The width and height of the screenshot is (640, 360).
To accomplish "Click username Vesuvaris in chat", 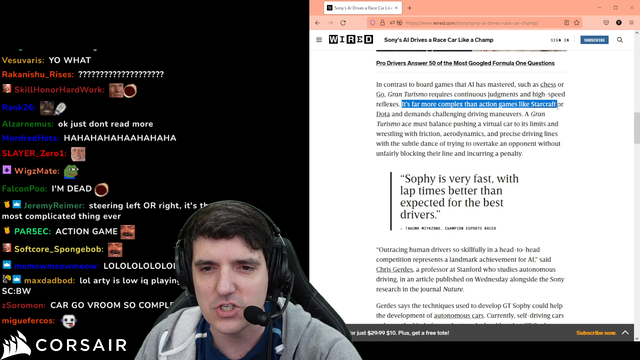I will [23, 60].
